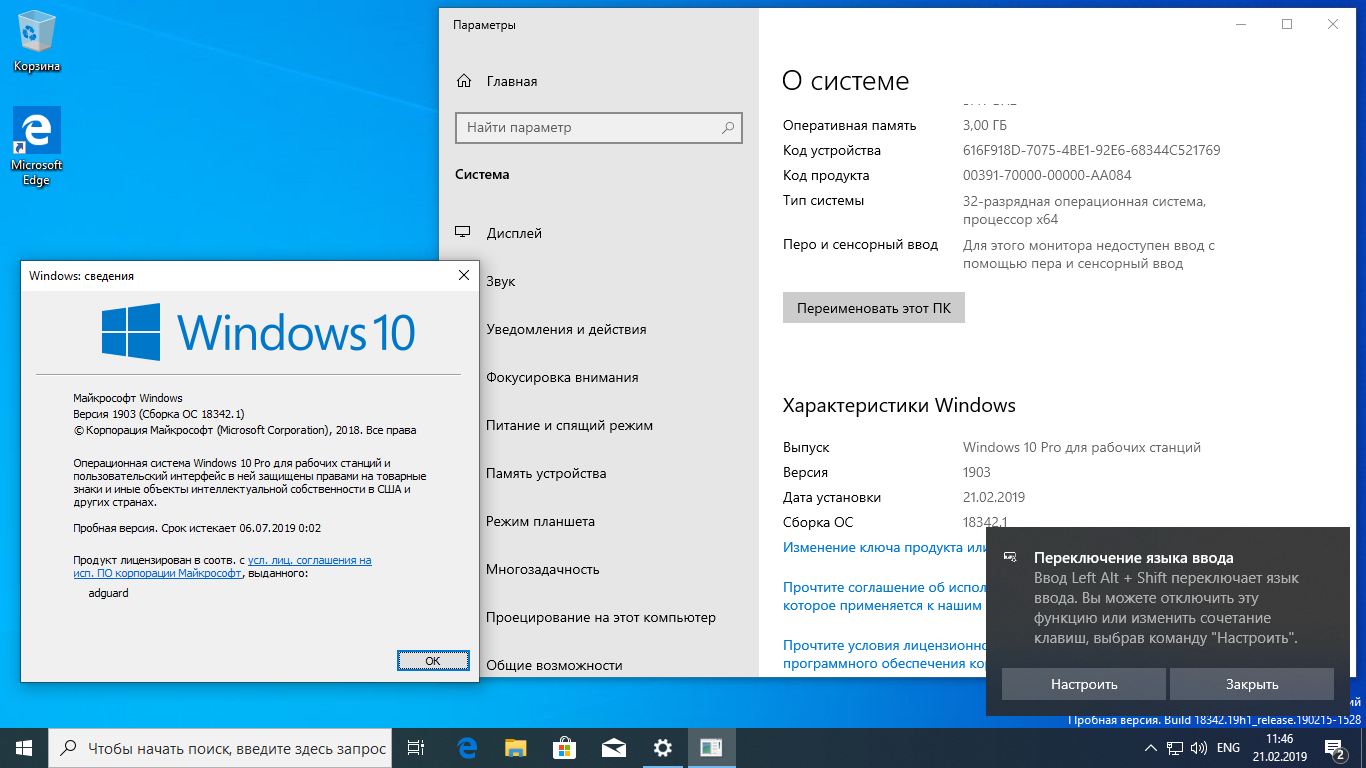Click the 18342.1 OS build value in Settings
This screenshot has height=768, width=1366.
click(985, 522)
